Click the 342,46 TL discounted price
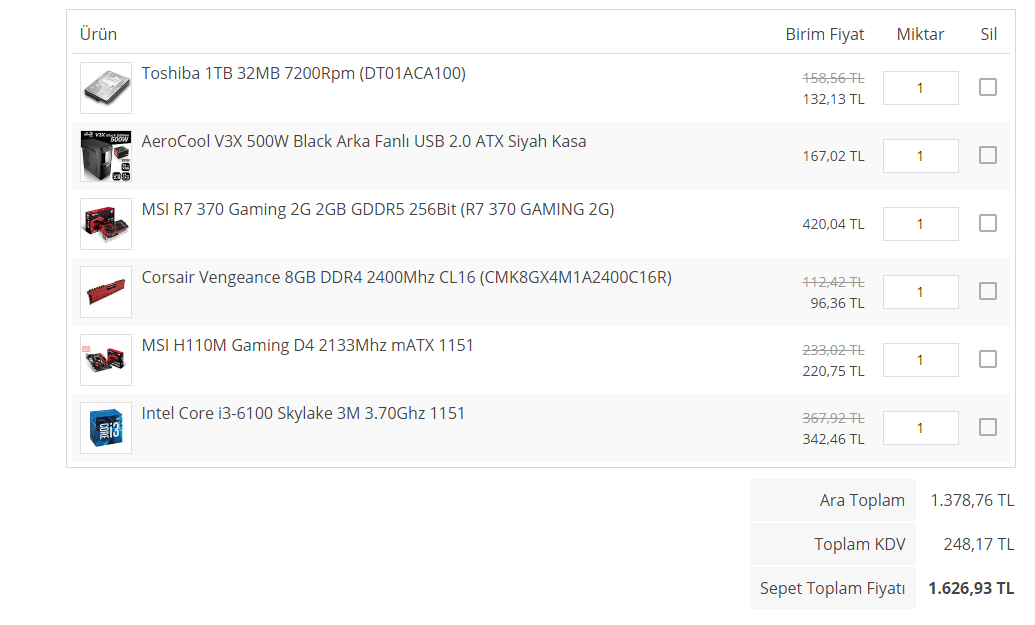Image resolution: width=1035 pixels, height=625 pixels. [833, 439]
